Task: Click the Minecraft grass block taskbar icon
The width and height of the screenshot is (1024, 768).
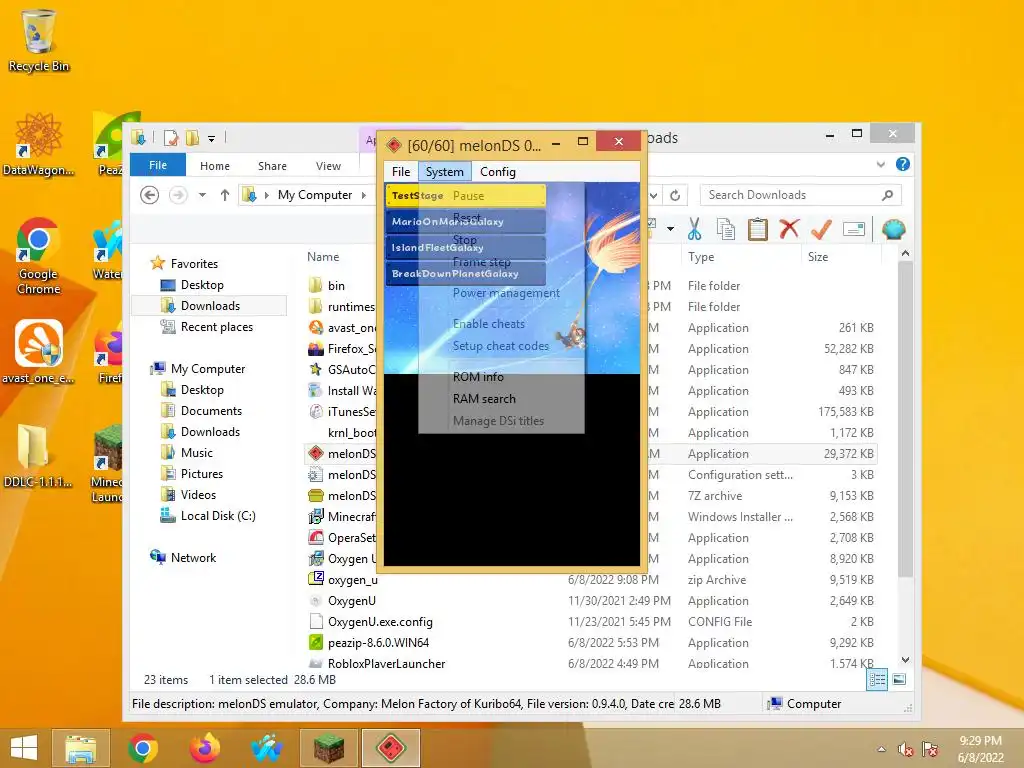Action: click(x=328, y=748)
